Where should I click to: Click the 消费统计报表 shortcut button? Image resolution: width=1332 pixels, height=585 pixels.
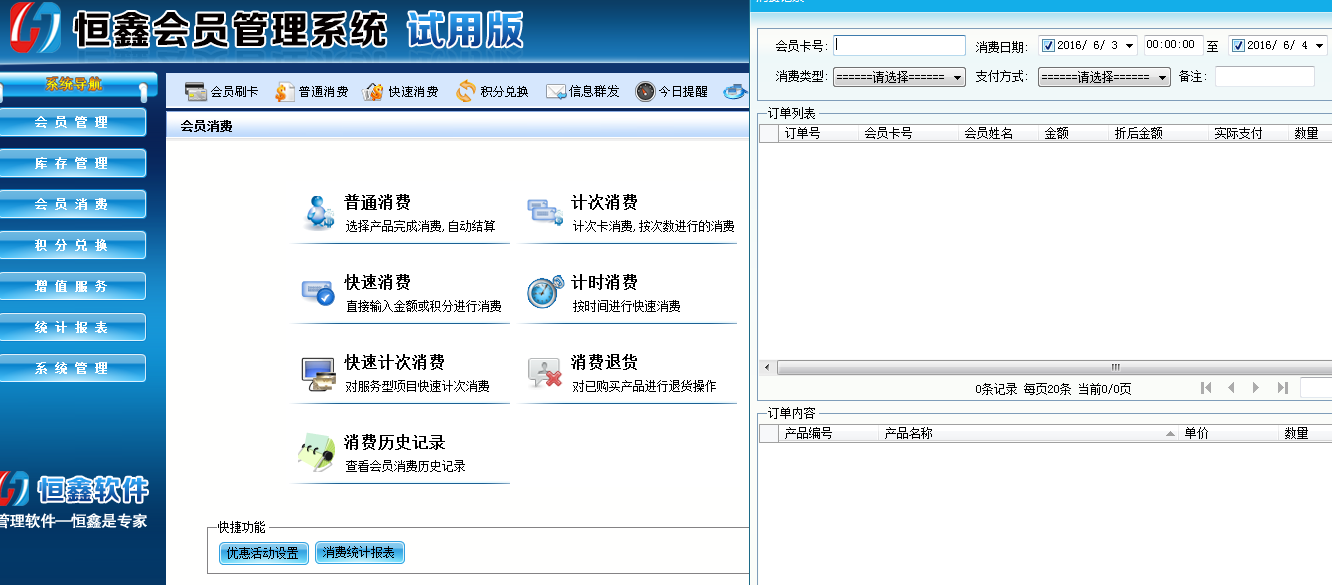[360, 553]
